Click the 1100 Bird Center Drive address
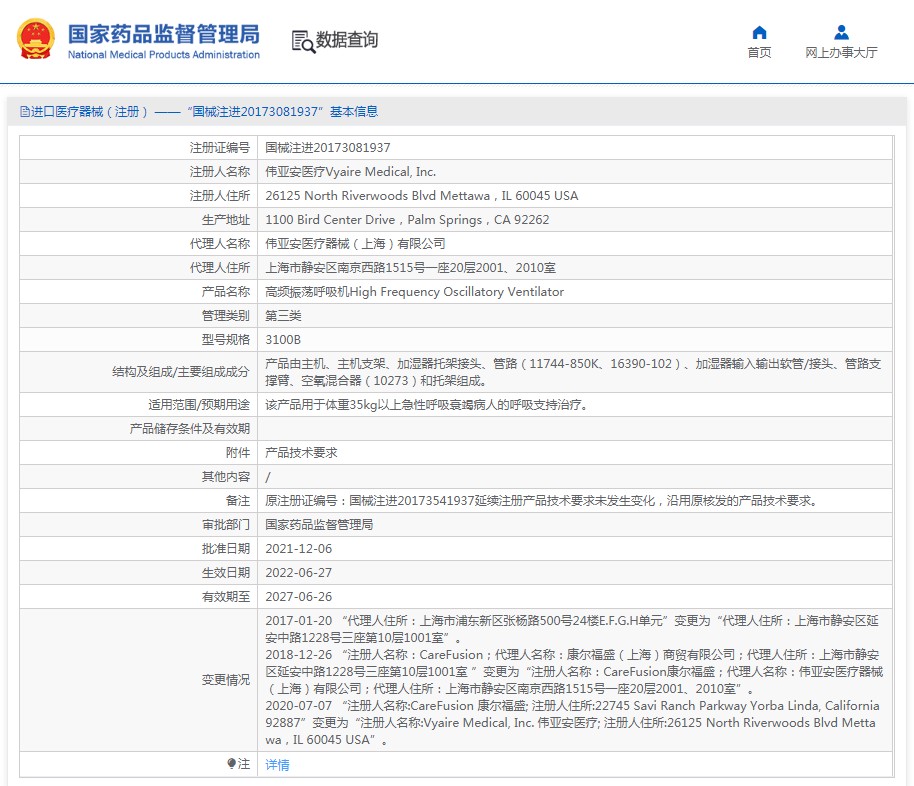This screenshot has width=914, height=786. pyautogui.click(x=407, y=220)
